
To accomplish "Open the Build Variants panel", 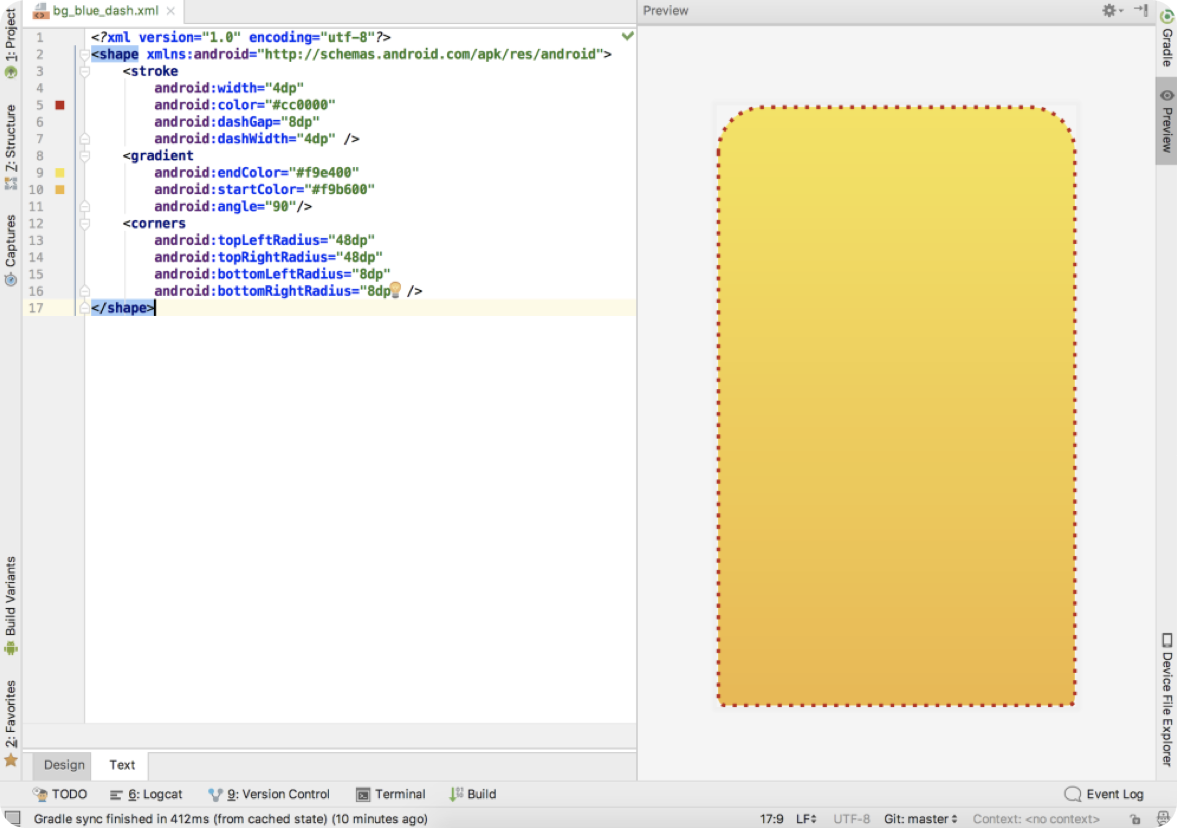I will [x=11, y=605].
